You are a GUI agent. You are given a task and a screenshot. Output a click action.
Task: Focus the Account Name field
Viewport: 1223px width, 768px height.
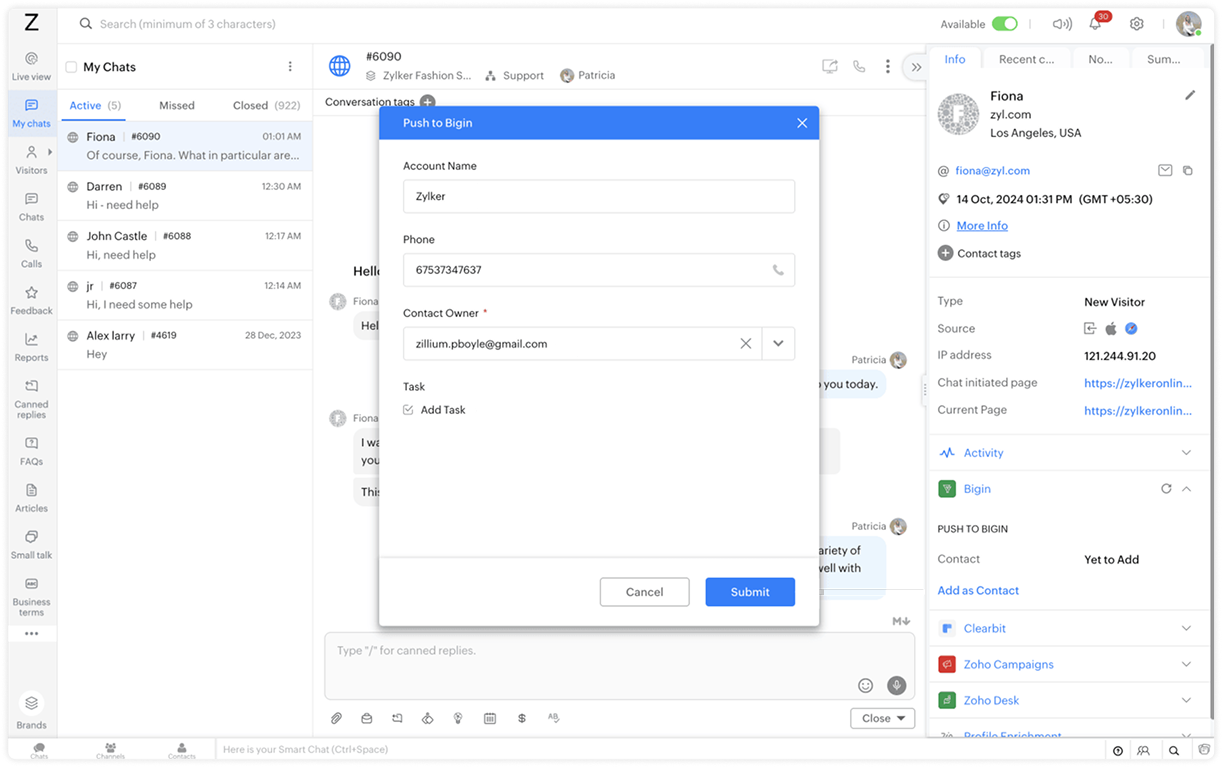(599, 197)
